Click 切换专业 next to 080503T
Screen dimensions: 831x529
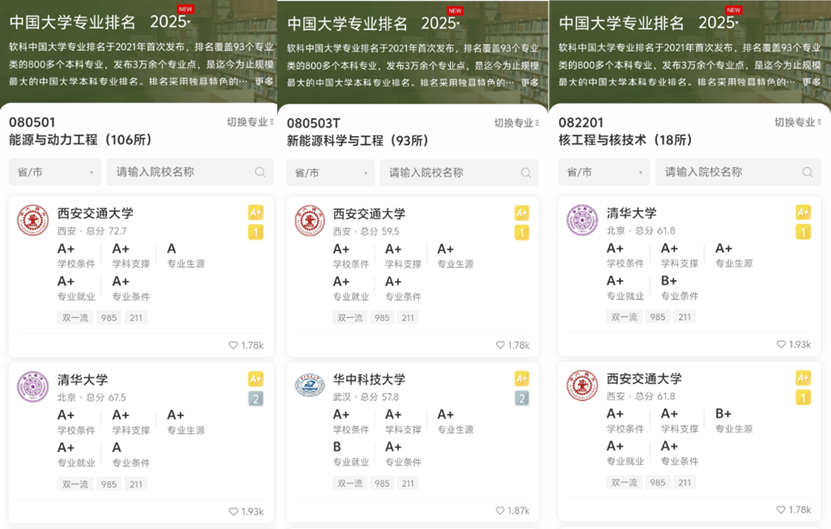pyautogui.click(x=516, y=123)
